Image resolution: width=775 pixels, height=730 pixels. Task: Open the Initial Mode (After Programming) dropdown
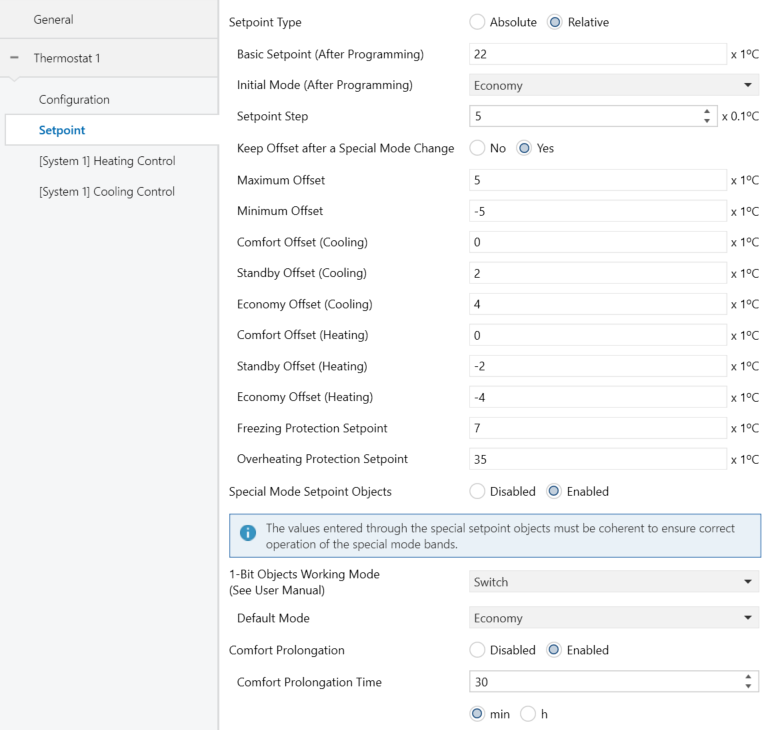(614, 85)
